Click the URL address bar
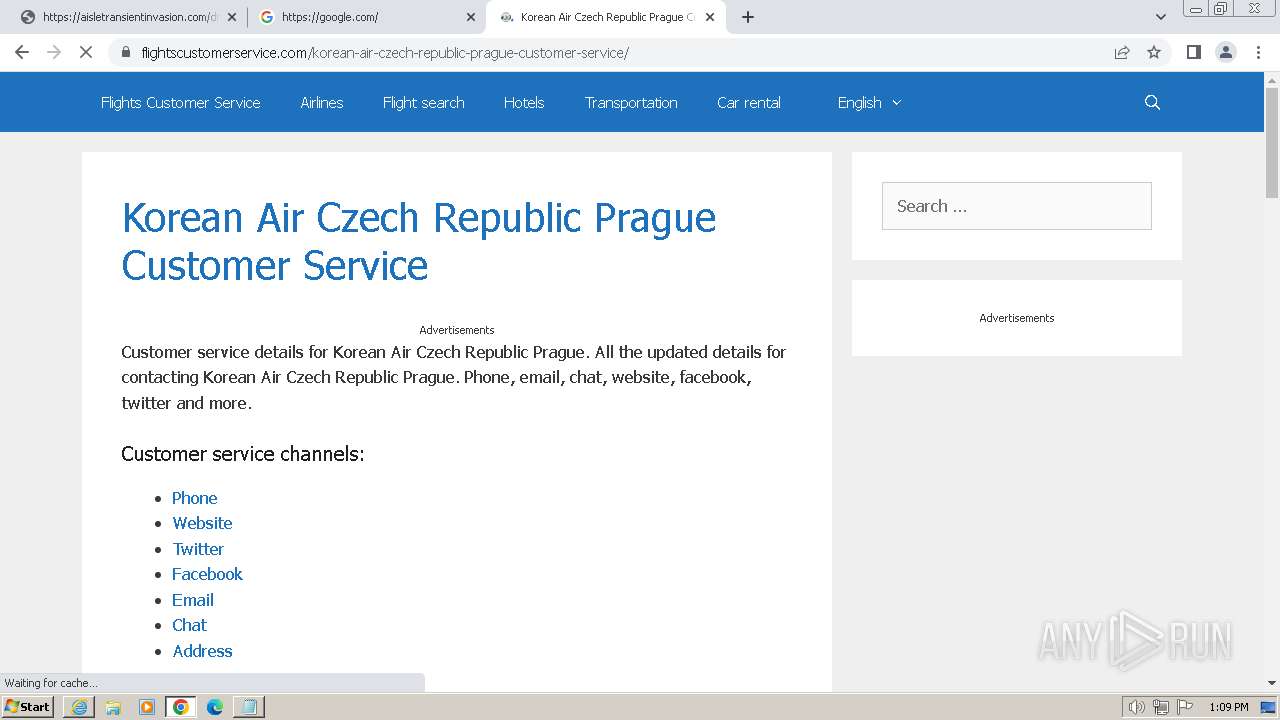1280x720 pixels. click(610, 52)
